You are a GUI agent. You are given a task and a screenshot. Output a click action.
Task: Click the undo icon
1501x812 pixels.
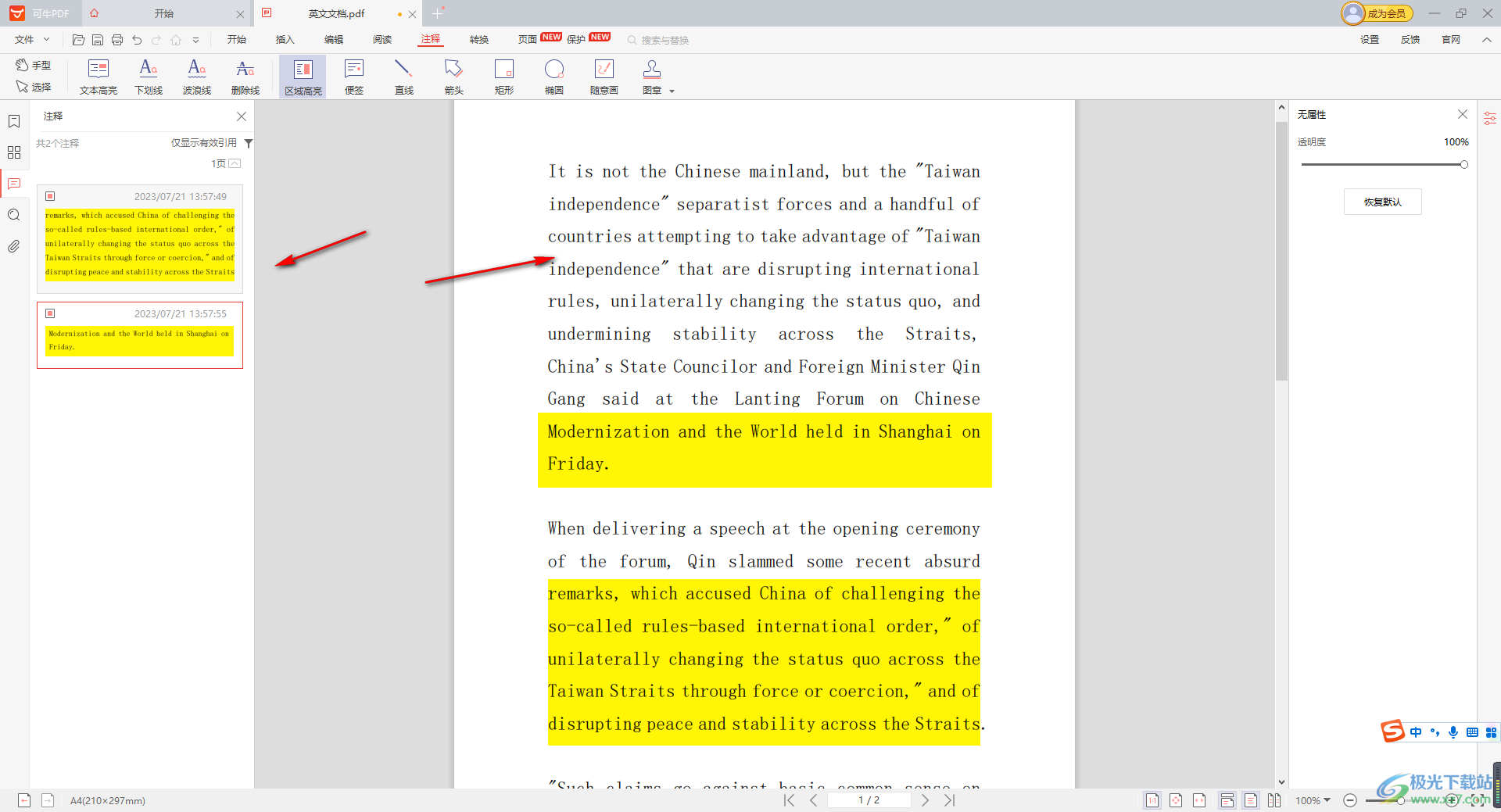point(137,40)
